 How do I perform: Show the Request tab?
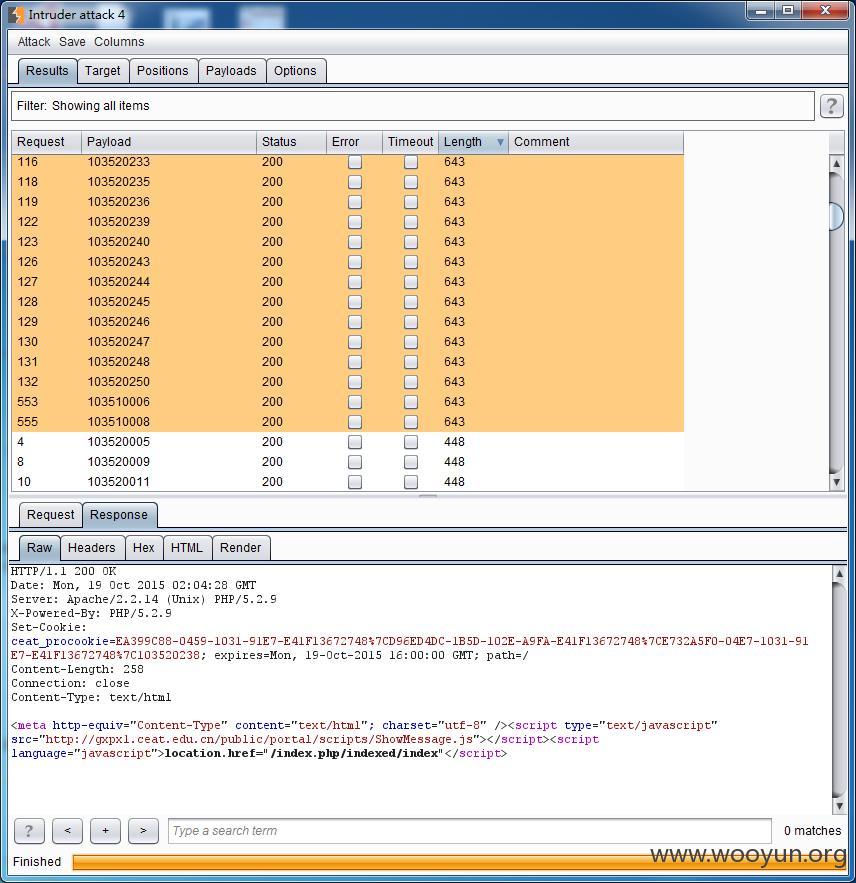coord(51,515)
